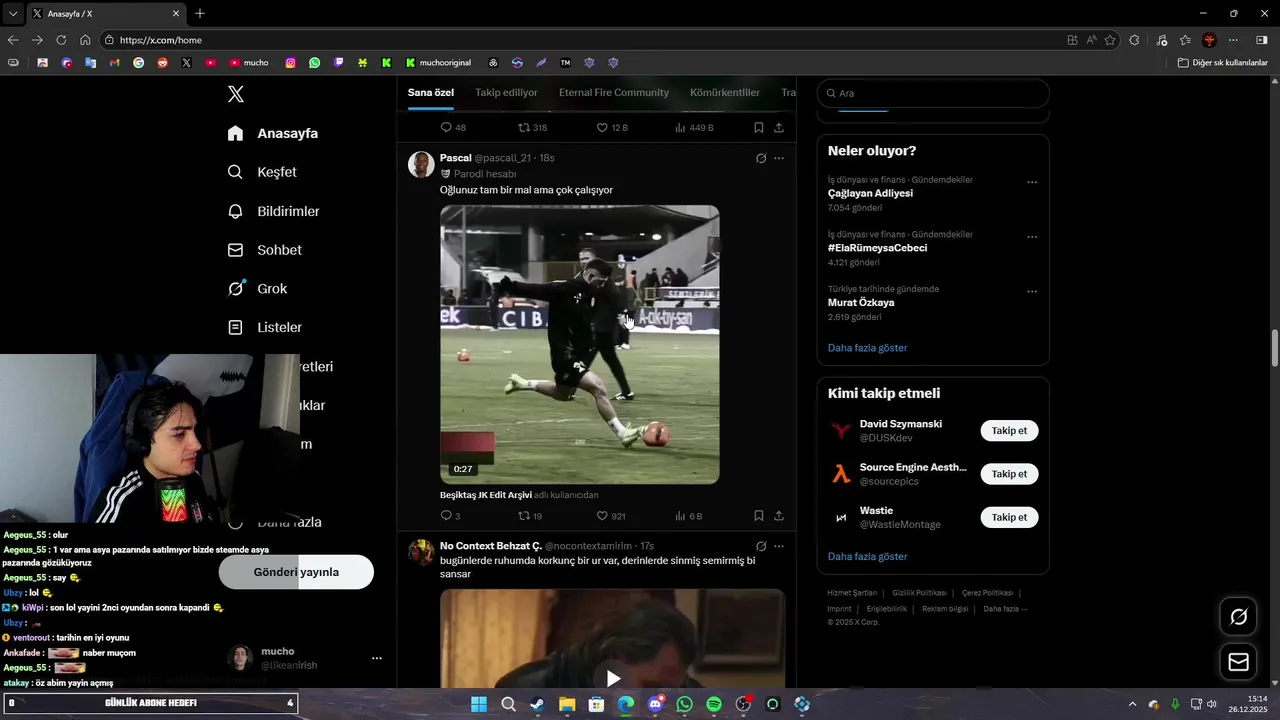Screen dimensions: 1280x720
Task: Switch to Eternal Fire Community tab
Action: (x=614, y=93)
